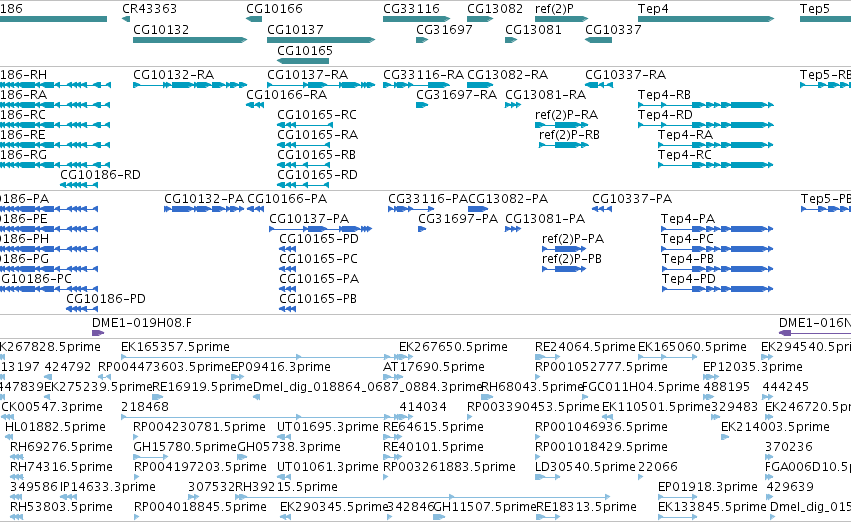Select the LD30540.5prime EST
Viewport: 851px width, 522px height.
pyautogui.click(x=547, y=477)
